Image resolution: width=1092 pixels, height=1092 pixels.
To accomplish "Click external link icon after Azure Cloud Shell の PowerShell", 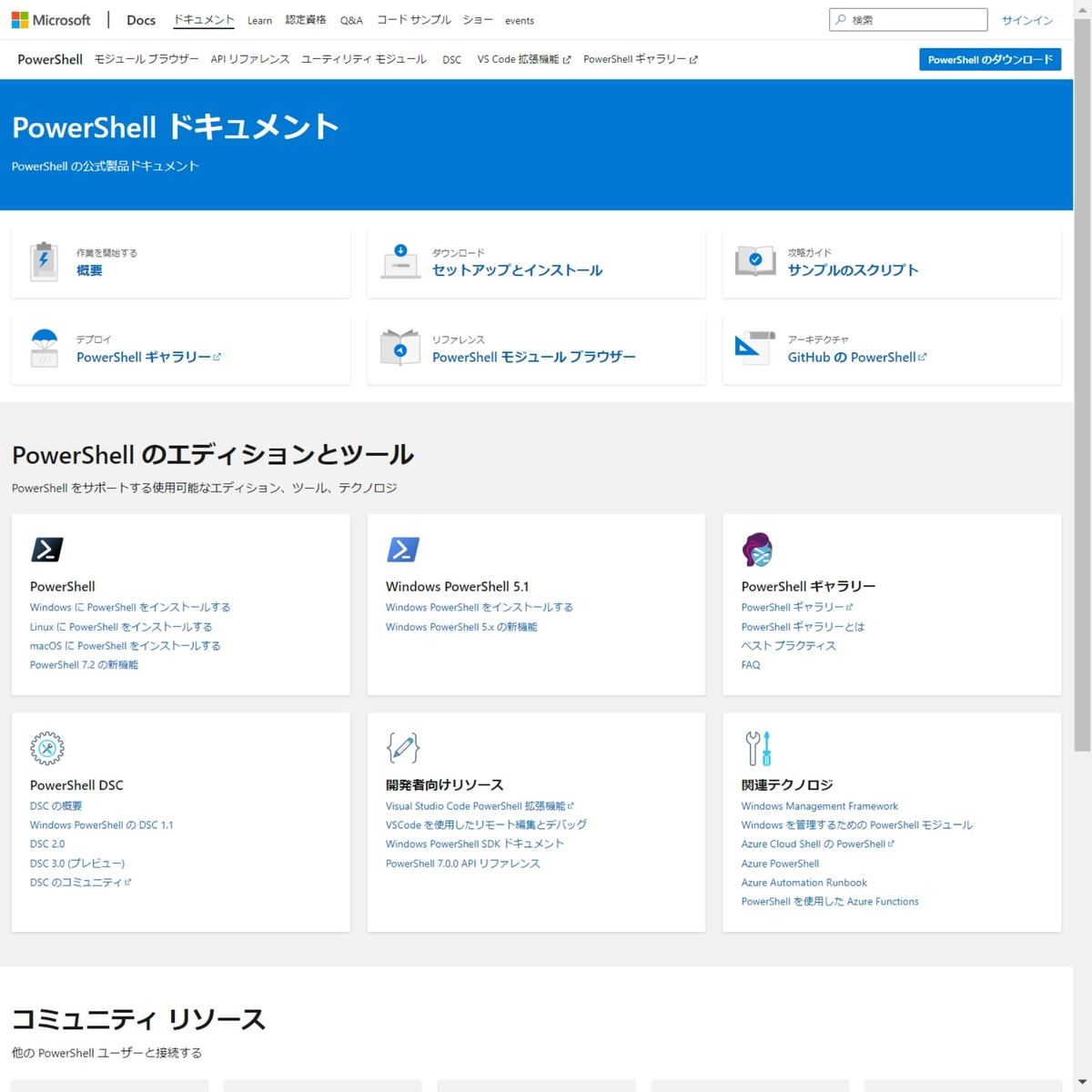I will 891,844.
